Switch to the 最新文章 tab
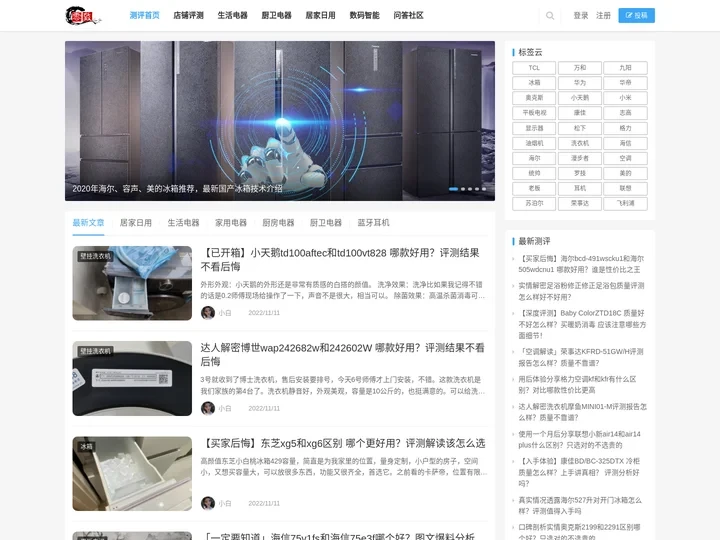 click(x=88, y=223)
